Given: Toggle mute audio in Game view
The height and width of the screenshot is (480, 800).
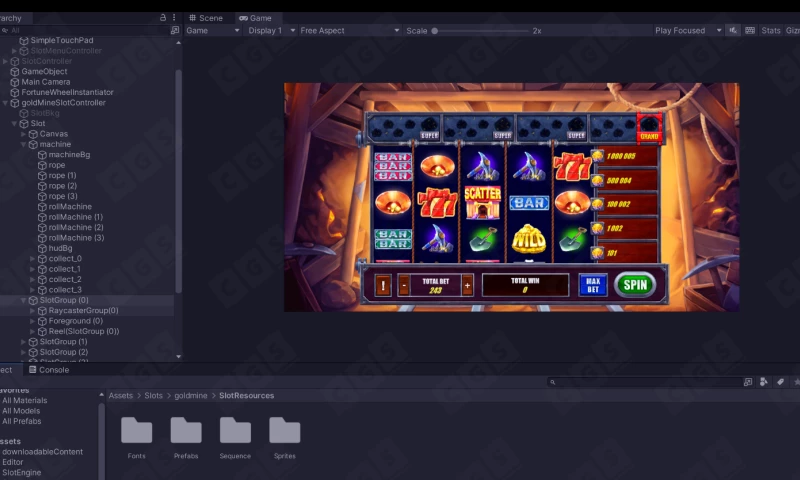Looking at the screenshot, I should (733, 31).
